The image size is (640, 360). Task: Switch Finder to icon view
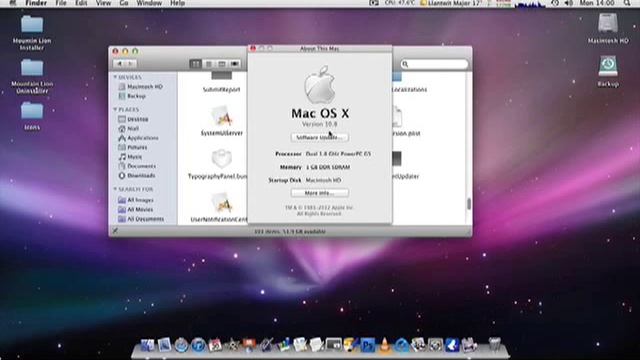click(196, 64)
